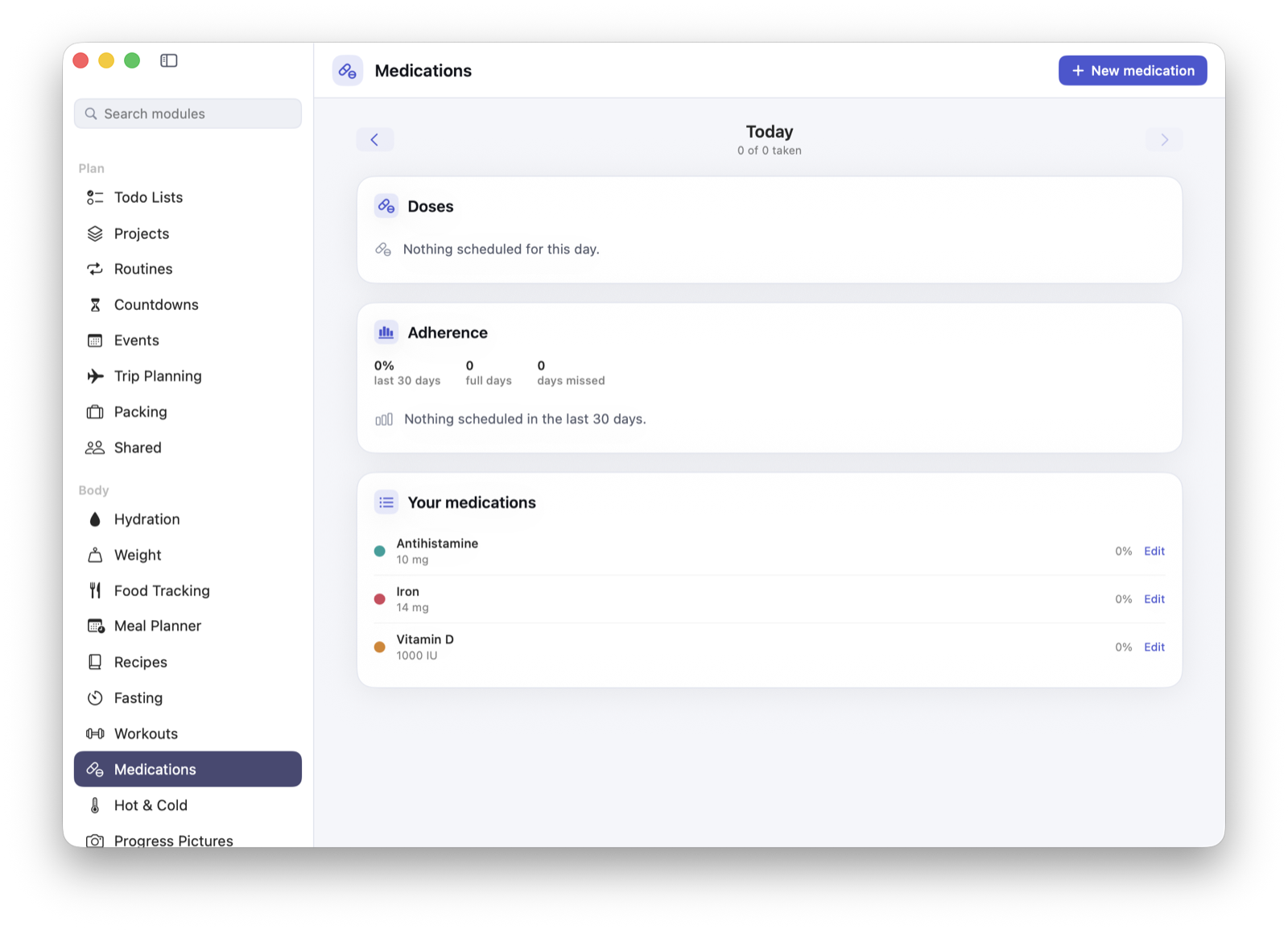This screenshot has width=1288, height=930.
Task: Click the Hydration droplet icon
Action: 95,519
